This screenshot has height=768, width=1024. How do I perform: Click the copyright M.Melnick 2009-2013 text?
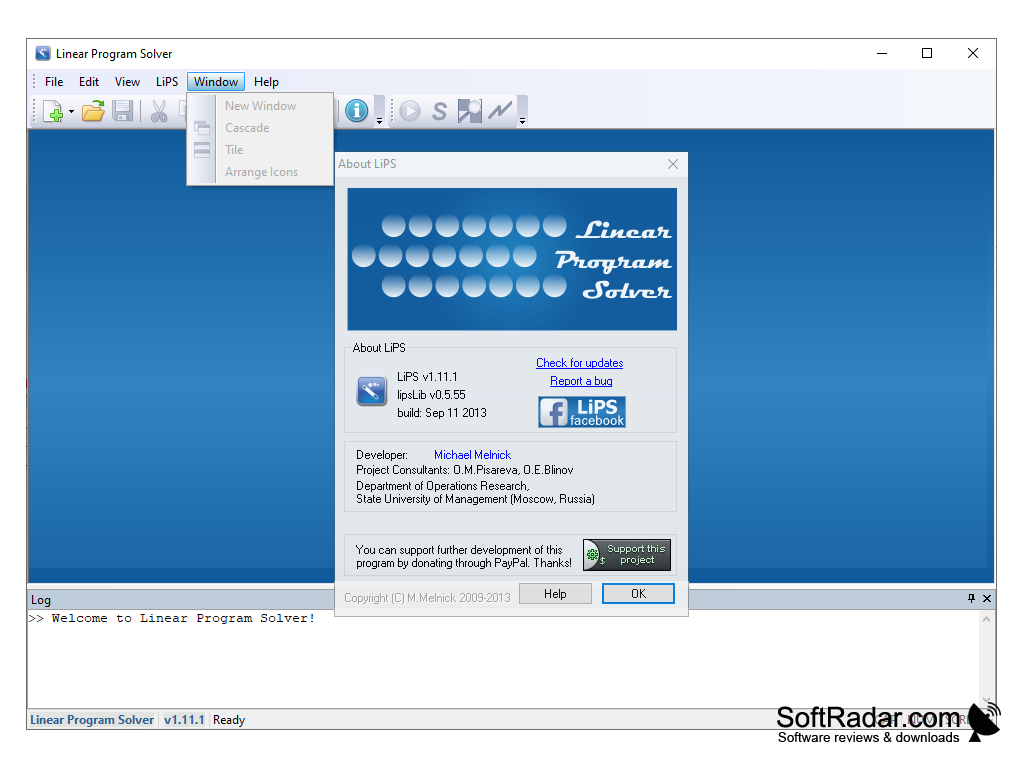coord(427,598)
